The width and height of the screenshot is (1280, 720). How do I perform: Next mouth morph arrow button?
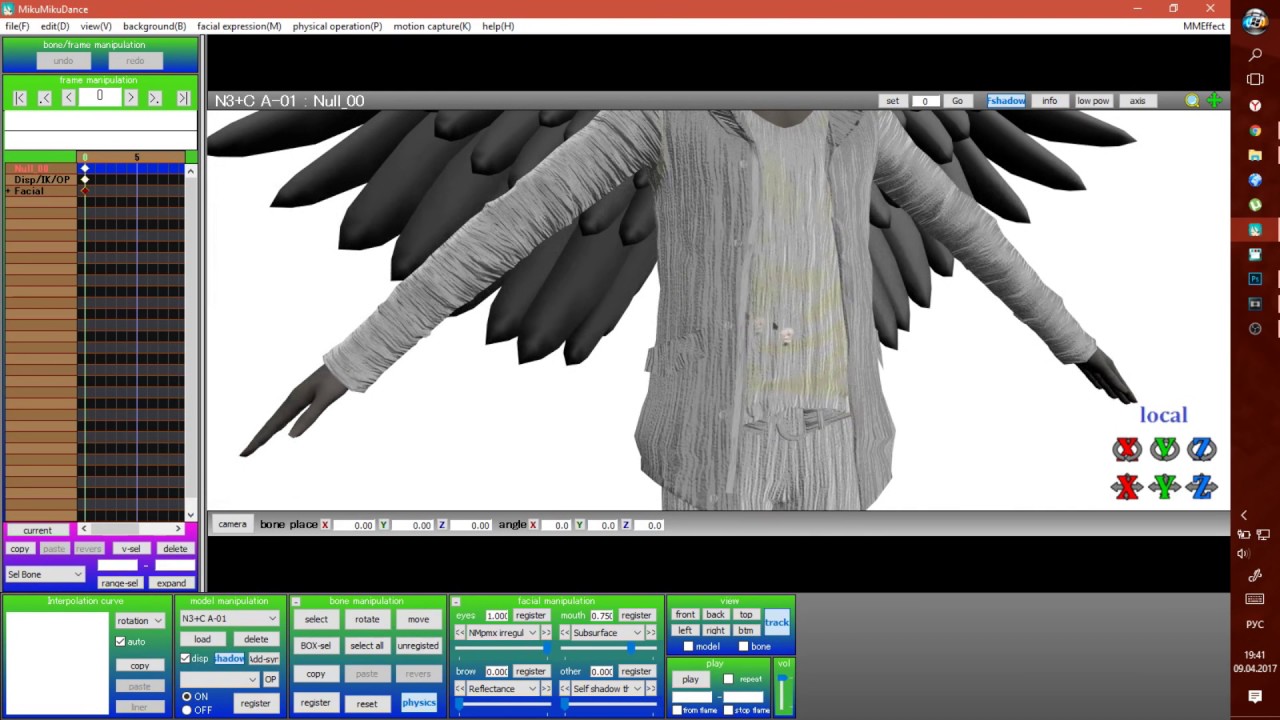tap(651, 633)
